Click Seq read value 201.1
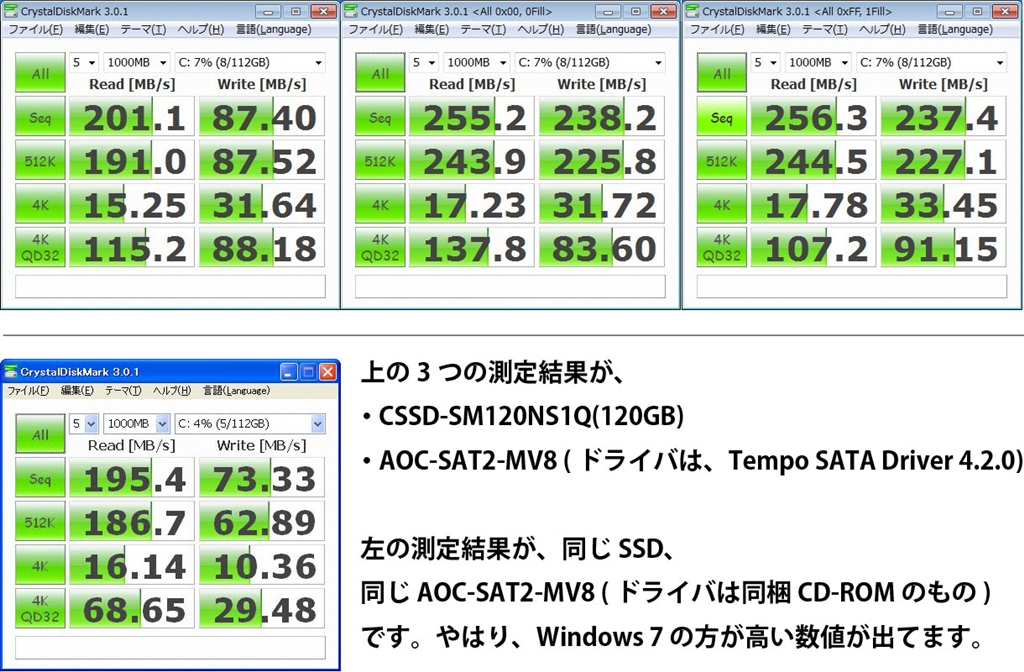 coord(132,117)
